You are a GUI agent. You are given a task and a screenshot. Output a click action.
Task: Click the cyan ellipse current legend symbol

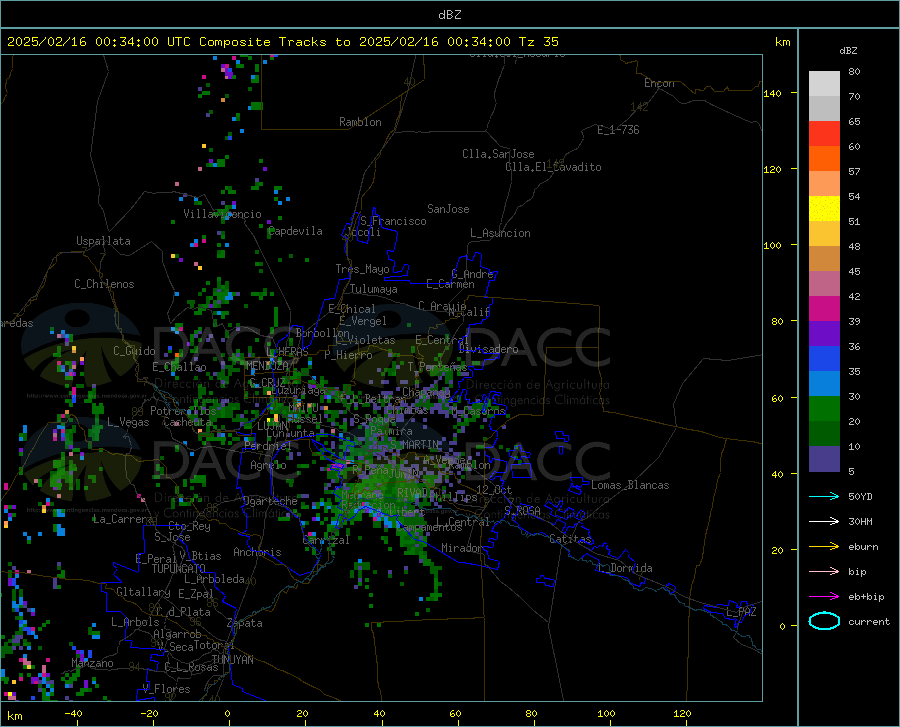(824, 621)
